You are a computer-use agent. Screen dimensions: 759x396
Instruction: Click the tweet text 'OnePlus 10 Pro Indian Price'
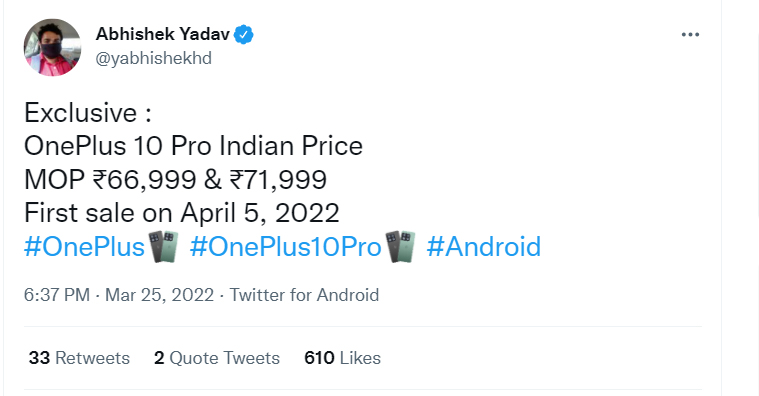pyautogui.click(x=193, y=146)
